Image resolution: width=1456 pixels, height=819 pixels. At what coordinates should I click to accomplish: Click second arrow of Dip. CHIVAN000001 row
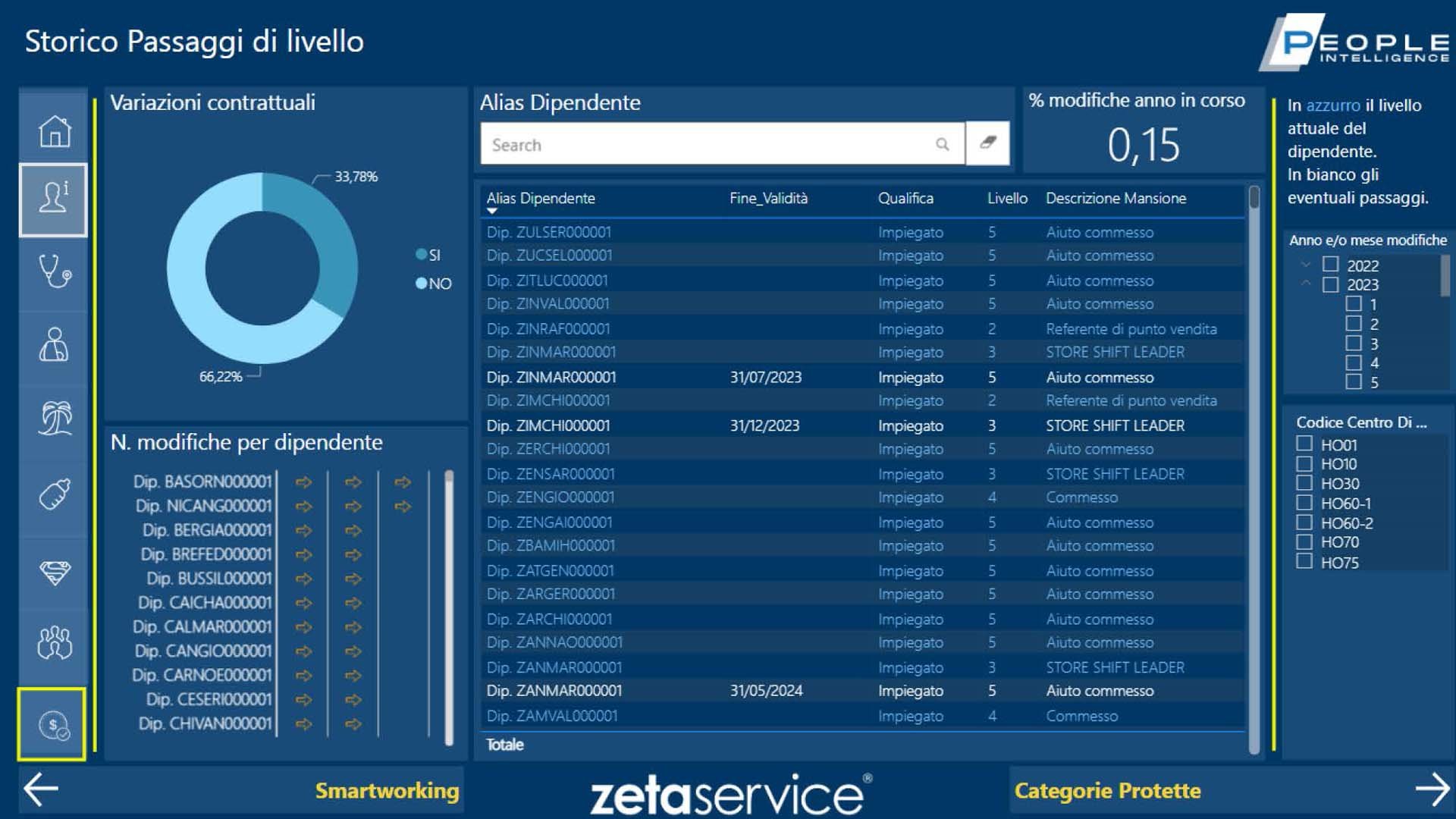[x=353, y=724]
